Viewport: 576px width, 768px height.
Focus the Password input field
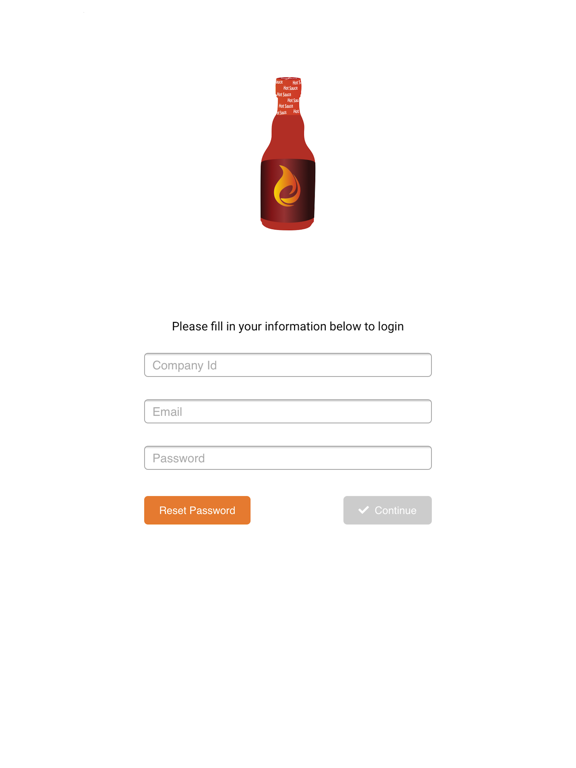(x=288, y=458)
